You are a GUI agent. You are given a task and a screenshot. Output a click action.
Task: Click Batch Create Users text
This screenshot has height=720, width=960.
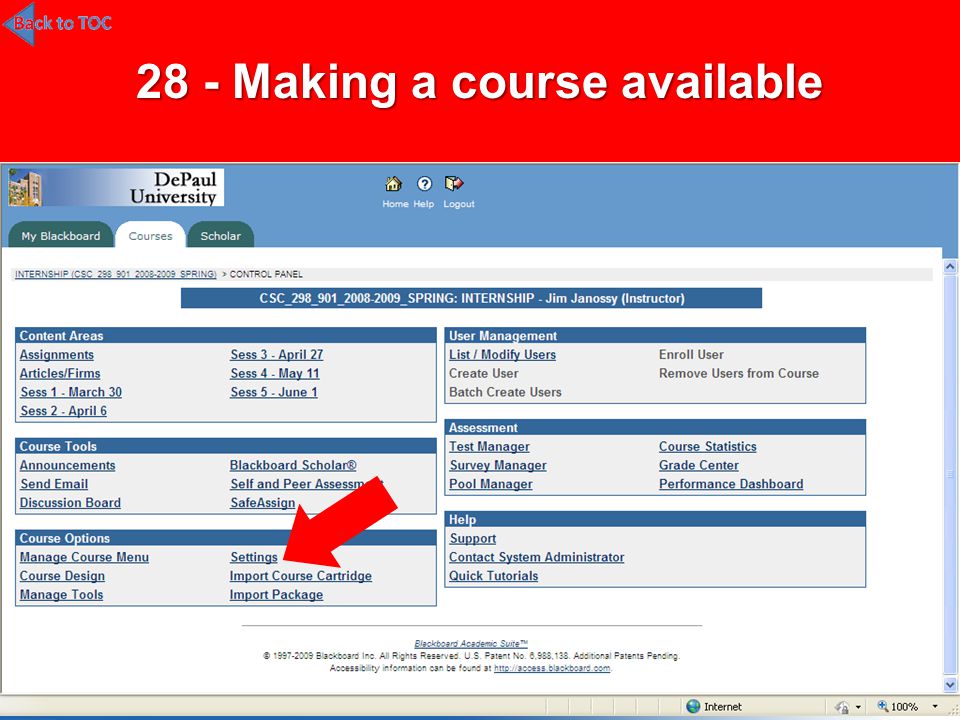coord(505,392)
